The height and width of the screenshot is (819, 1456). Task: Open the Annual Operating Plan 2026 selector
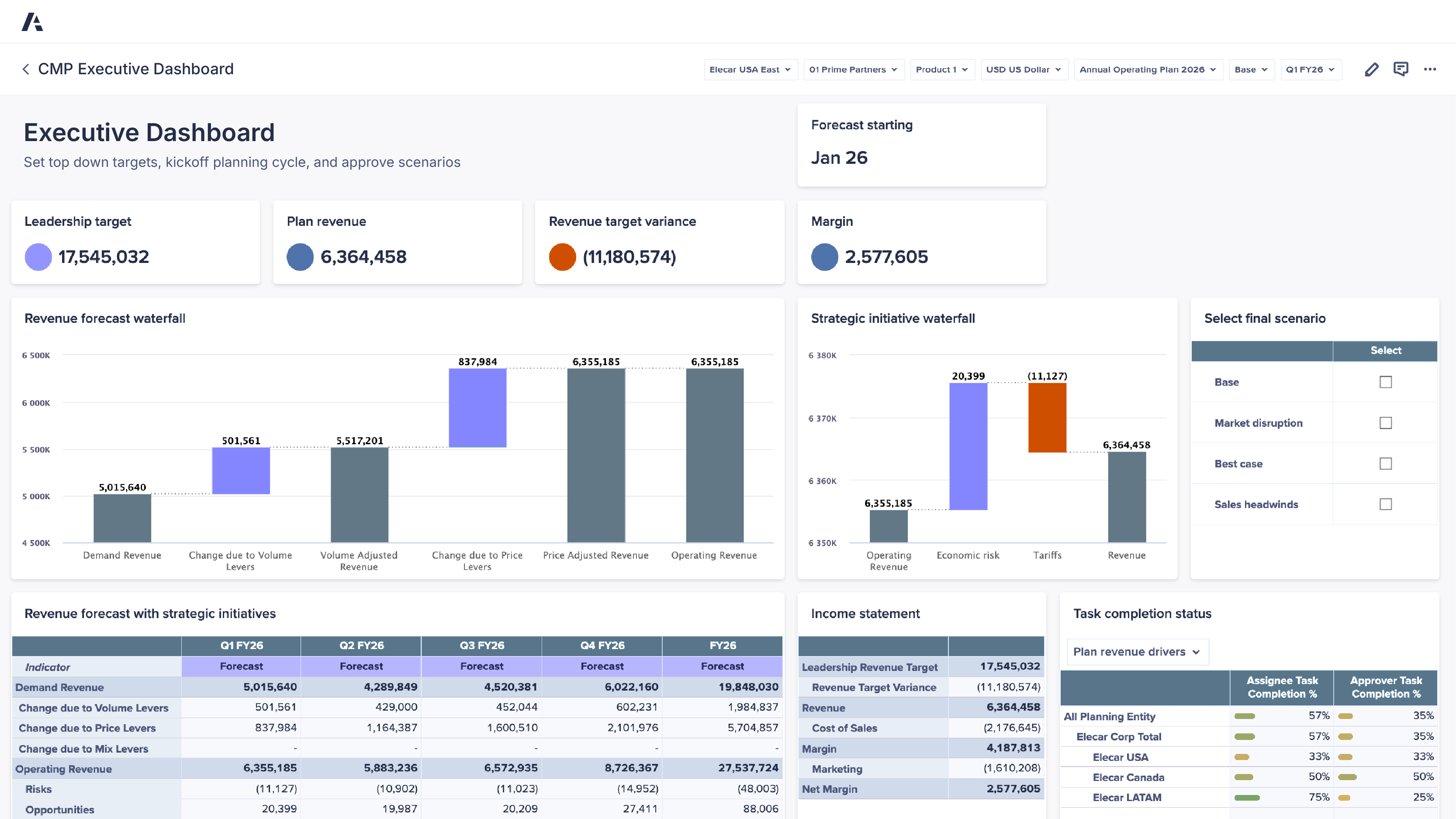(x=1148, y=69)
